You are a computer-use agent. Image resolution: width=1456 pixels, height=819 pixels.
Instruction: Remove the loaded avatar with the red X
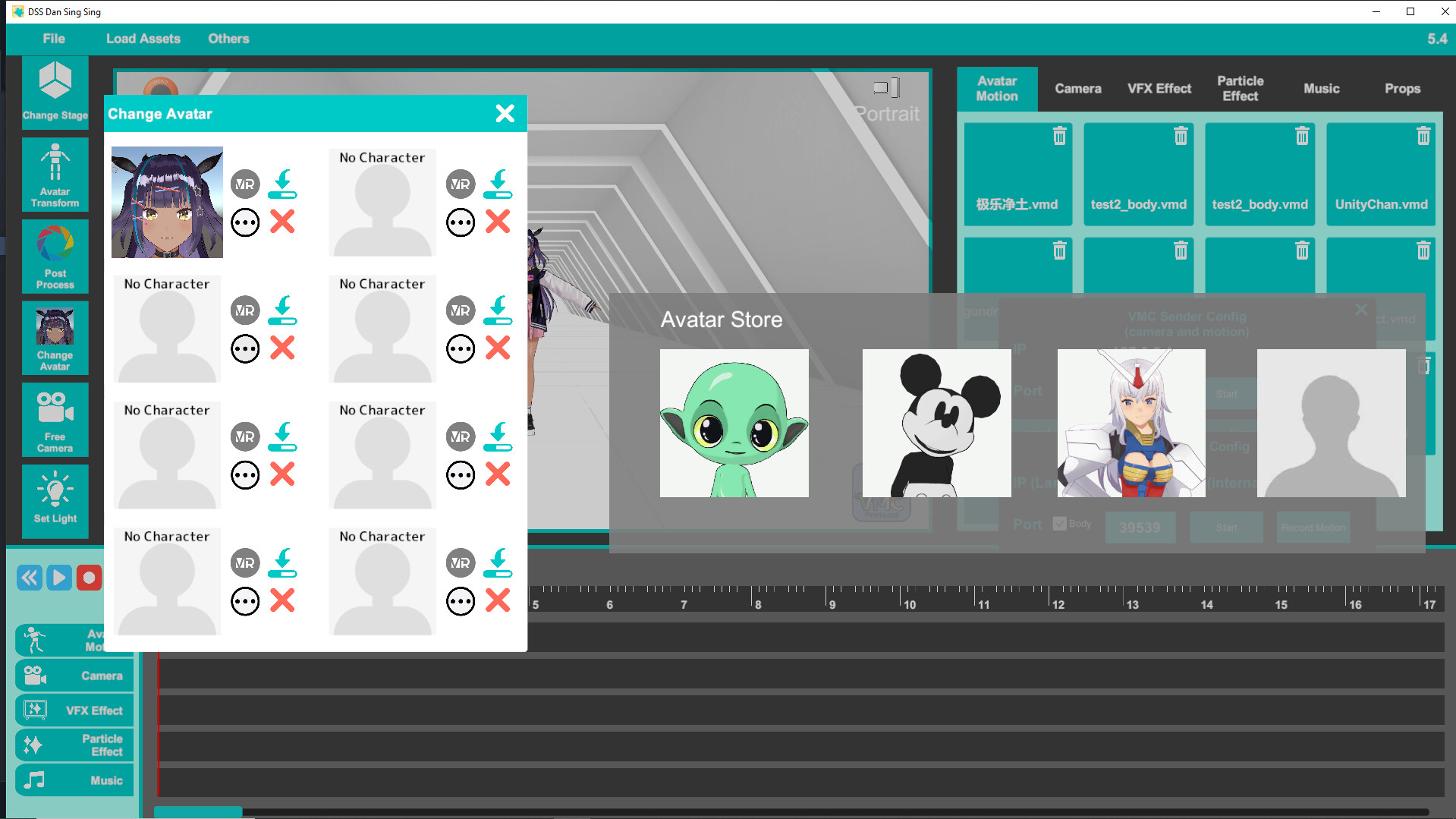coord(282,222)
